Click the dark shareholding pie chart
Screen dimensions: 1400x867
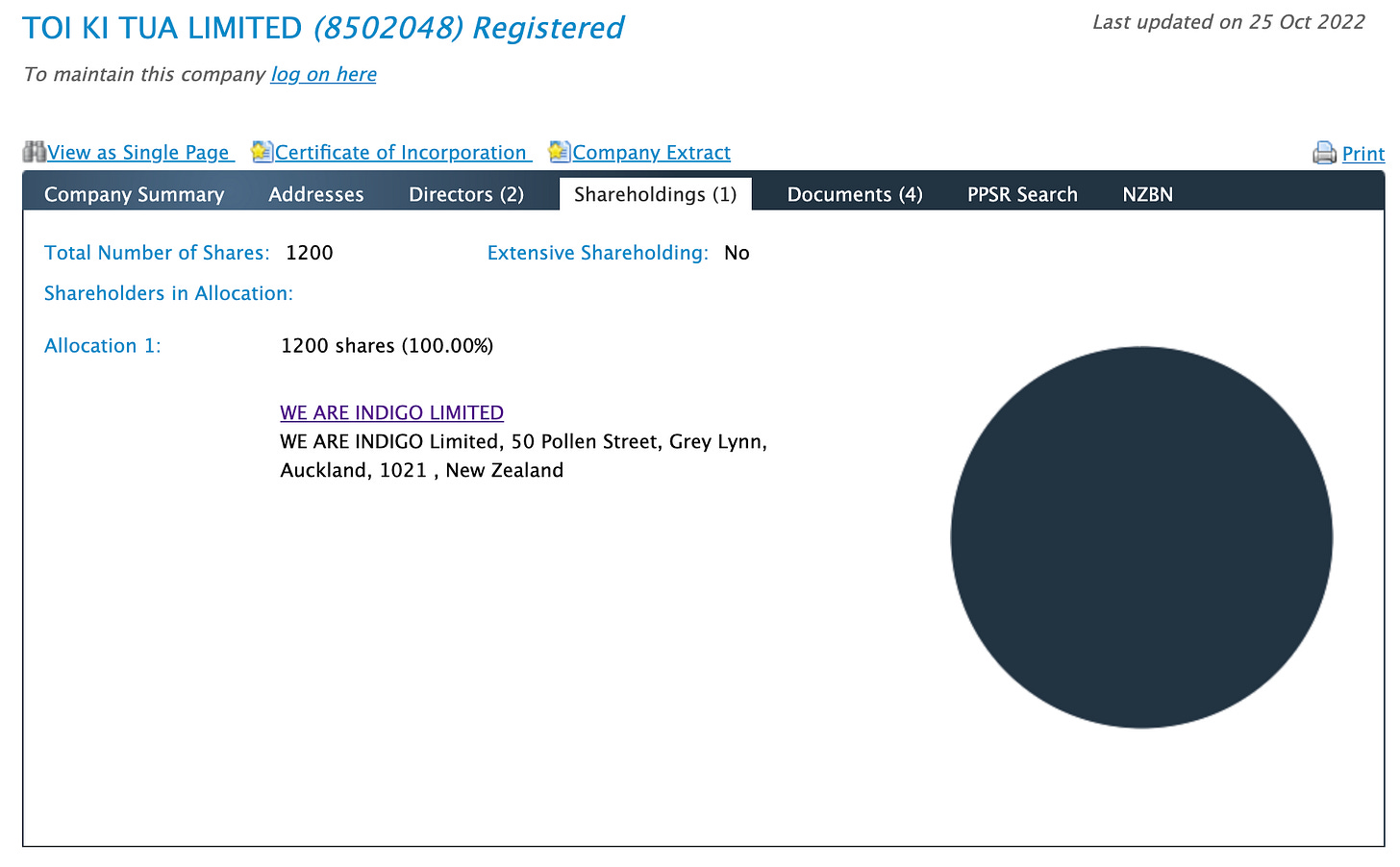pyautogui.click(x=1141, y=537)
